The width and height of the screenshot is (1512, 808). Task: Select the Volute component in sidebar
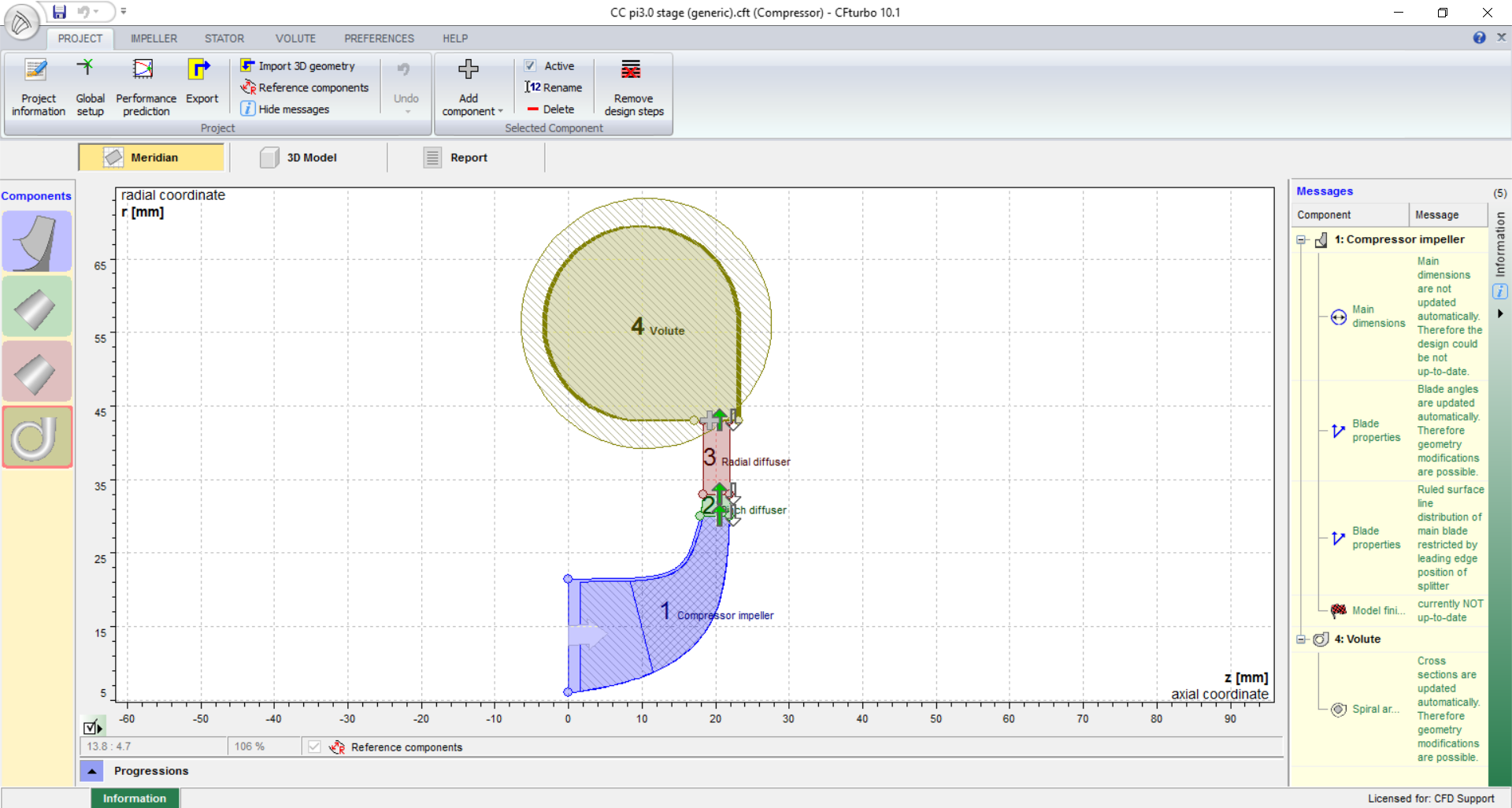pyautogui.click(x=37, y=437)
